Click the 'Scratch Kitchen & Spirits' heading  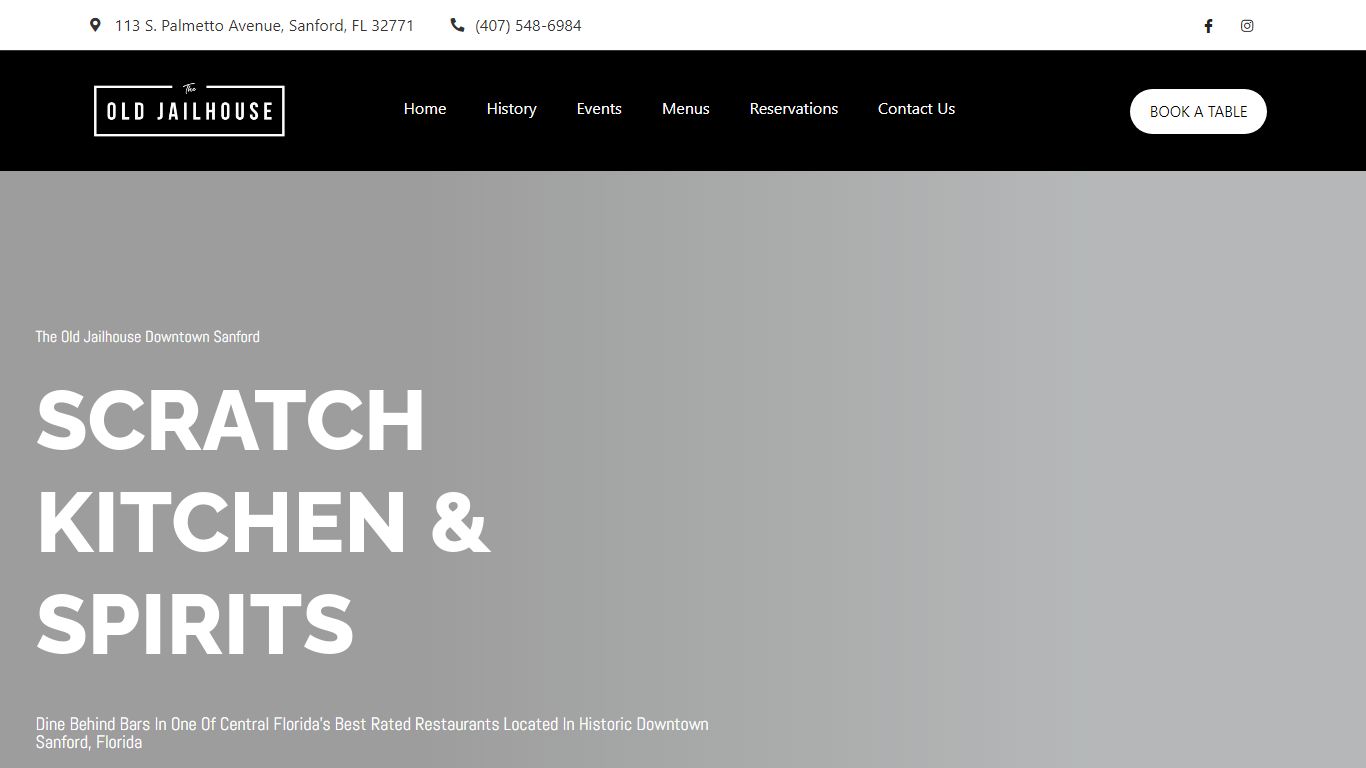point(263,521)
